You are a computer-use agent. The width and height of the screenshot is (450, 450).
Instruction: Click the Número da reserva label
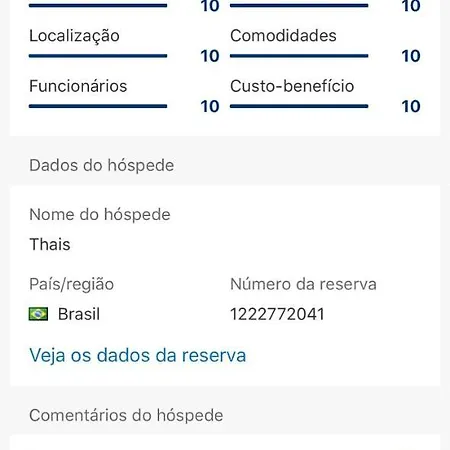[303, 284]
